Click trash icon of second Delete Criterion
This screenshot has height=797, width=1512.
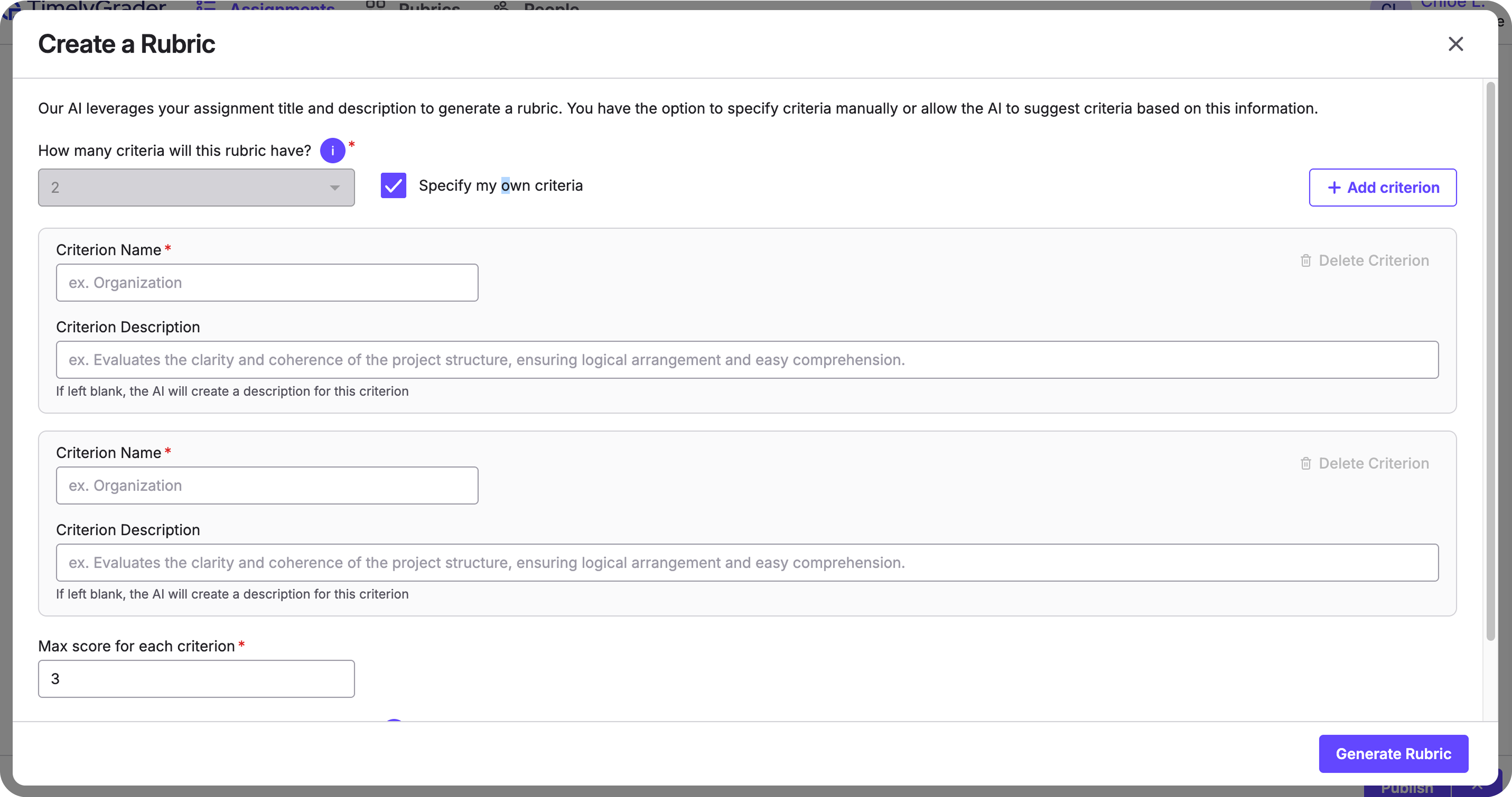(1305, 463)
